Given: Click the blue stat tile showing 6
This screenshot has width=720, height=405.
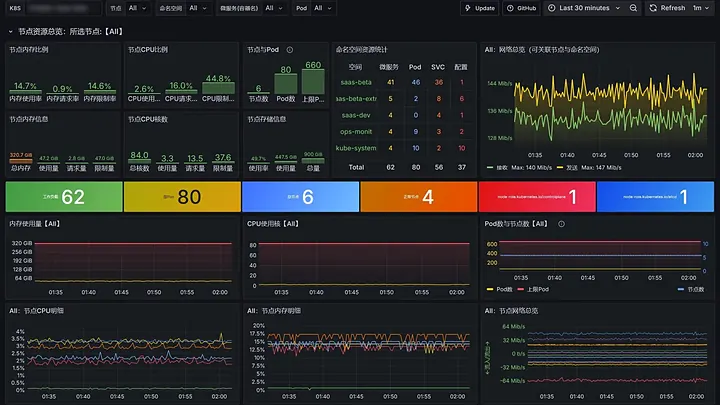Looking at the screenshot, I should (300, 197).
